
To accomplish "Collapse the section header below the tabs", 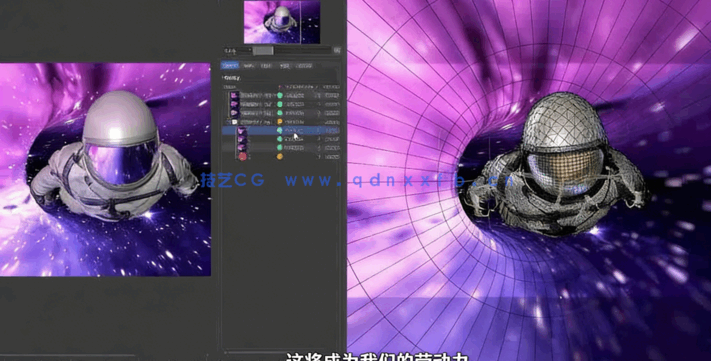I will (232, 78).
